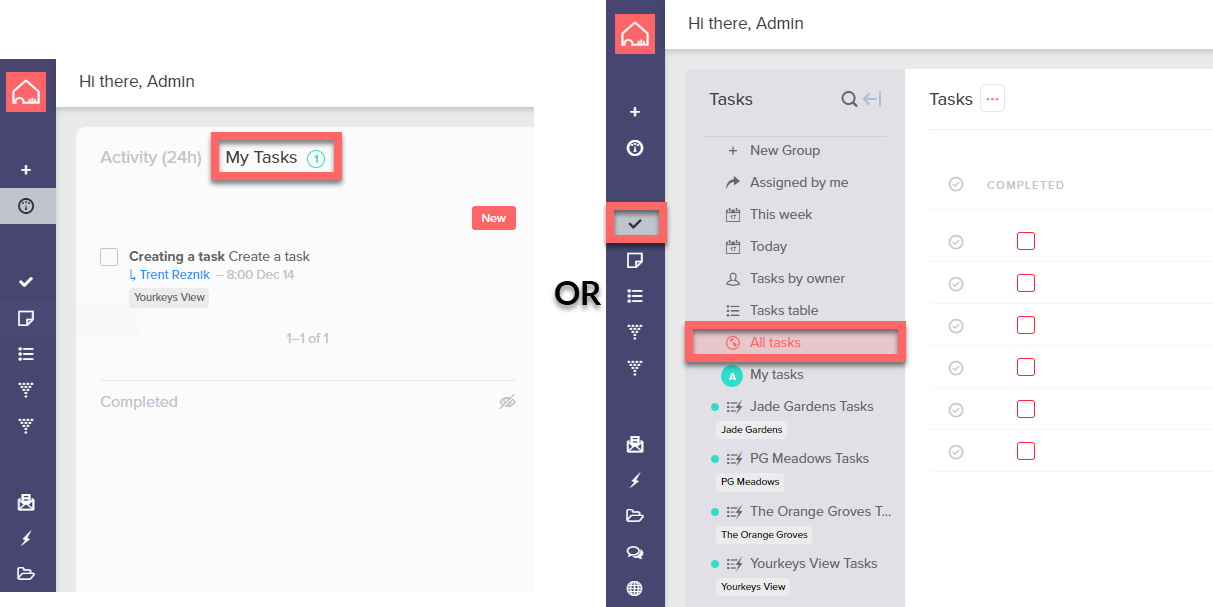Click the plus icon in left screenshot sidebar
This screenshot has width=1213, height=607.
click(x=26, y=170)
